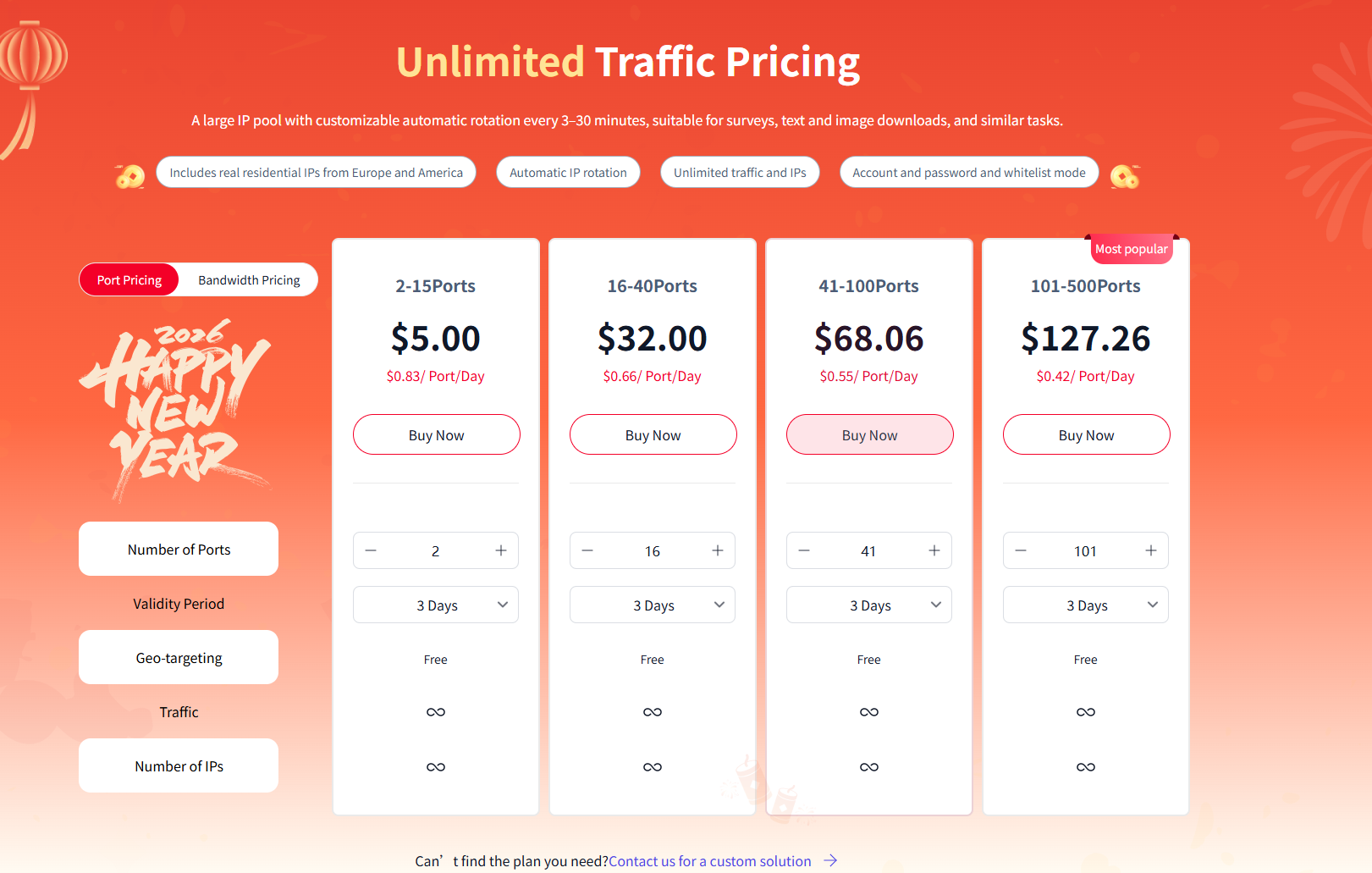
Task: Decrement ports in 41-100Ports plan
Action: [804, 550]
